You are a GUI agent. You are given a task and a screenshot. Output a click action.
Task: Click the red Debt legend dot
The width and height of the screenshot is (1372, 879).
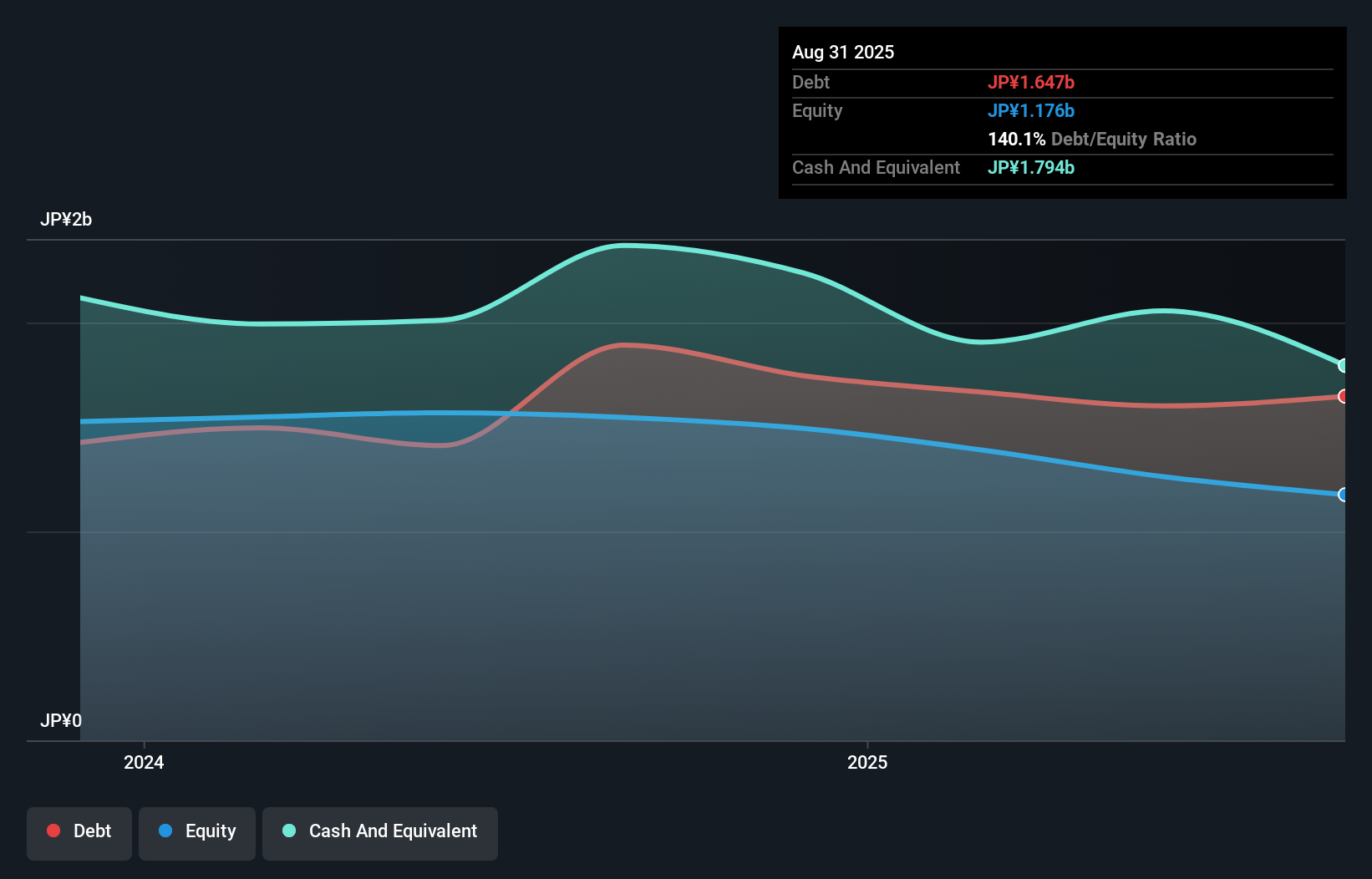tap(53, 831)
